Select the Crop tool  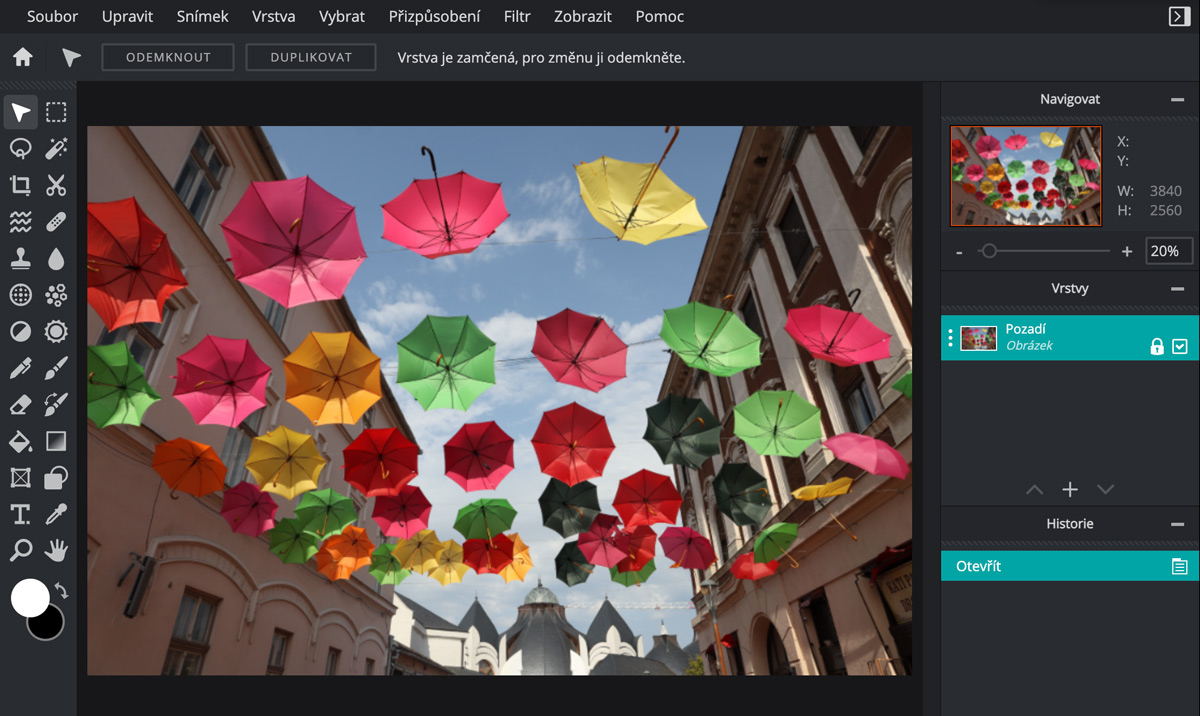(x=20, y=185)
